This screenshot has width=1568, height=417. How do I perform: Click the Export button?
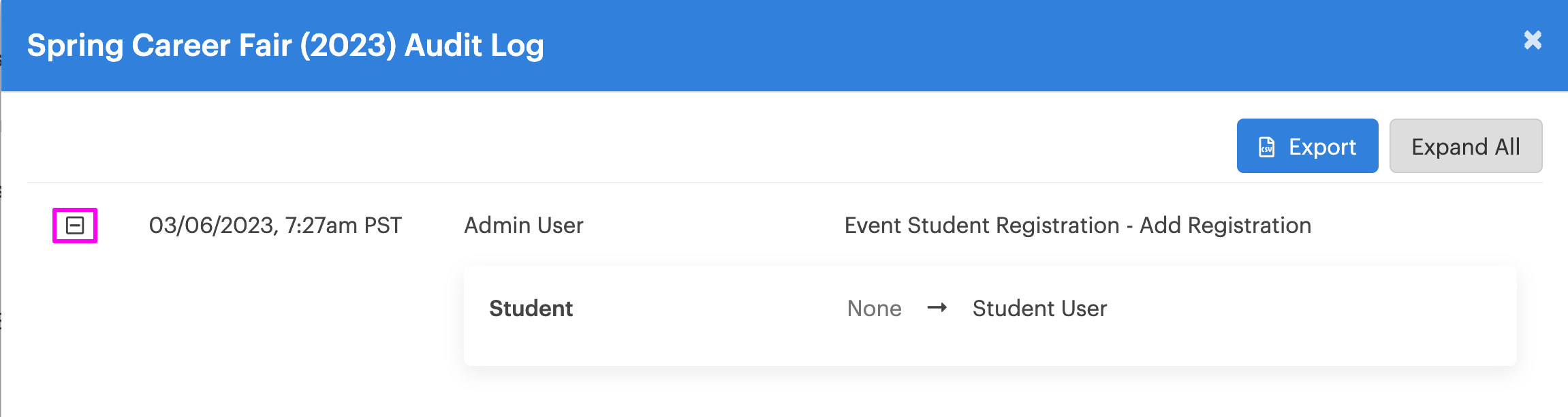tap(1307, 146)
